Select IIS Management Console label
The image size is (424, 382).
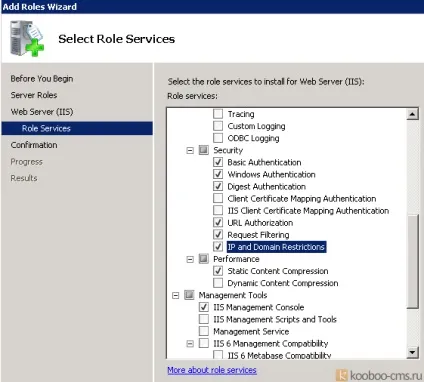[x=259, y=307]
